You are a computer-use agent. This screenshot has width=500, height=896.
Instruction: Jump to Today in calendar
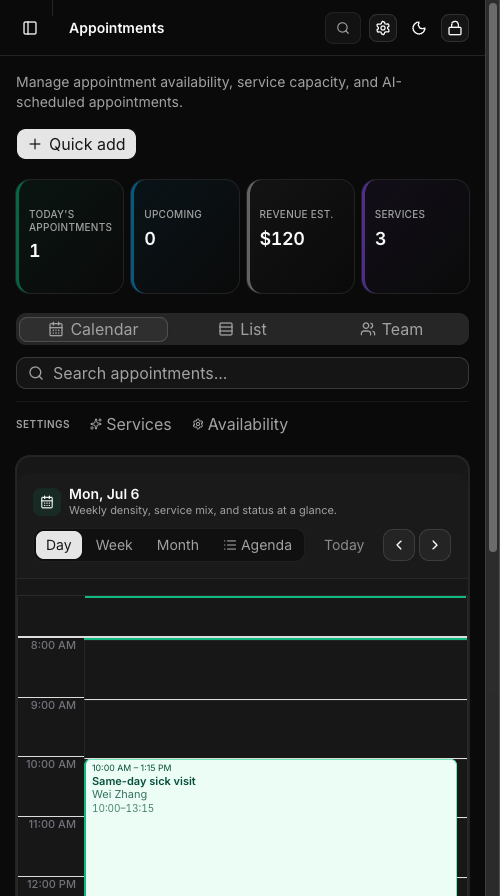click(344, 545)
